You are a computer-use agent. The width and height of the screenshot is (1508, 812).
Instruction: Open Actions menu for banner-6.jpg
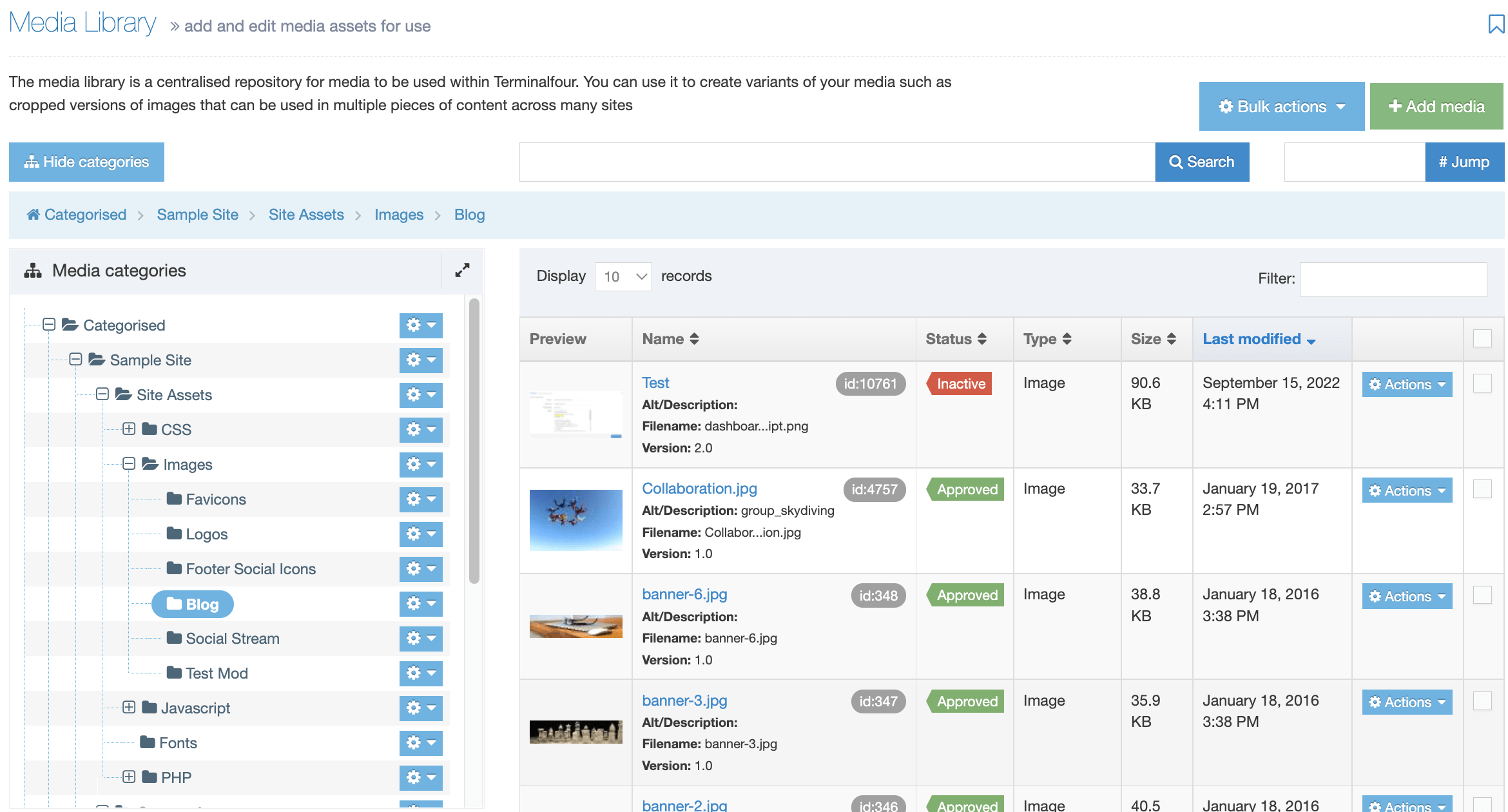click(x=1406, y=596)
